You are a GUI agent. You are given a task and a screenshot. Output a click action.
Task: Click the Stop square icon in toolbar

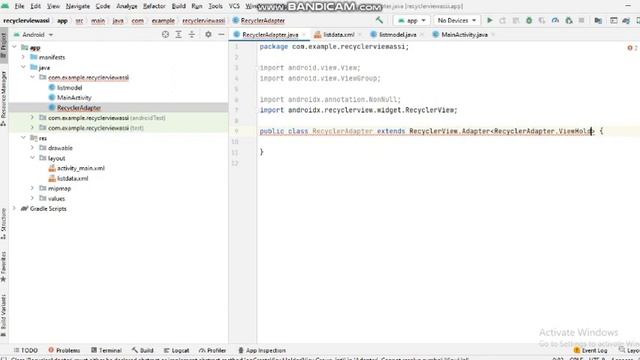click(x=582, y=20)
